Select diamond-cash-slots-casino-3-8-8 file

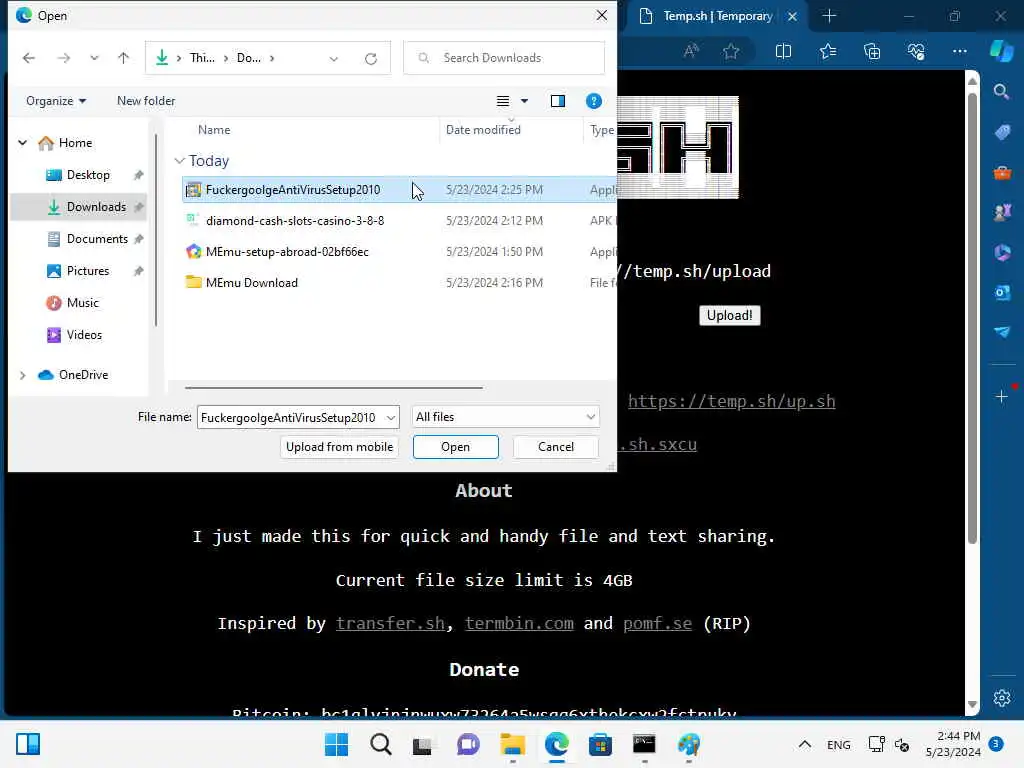399,221
